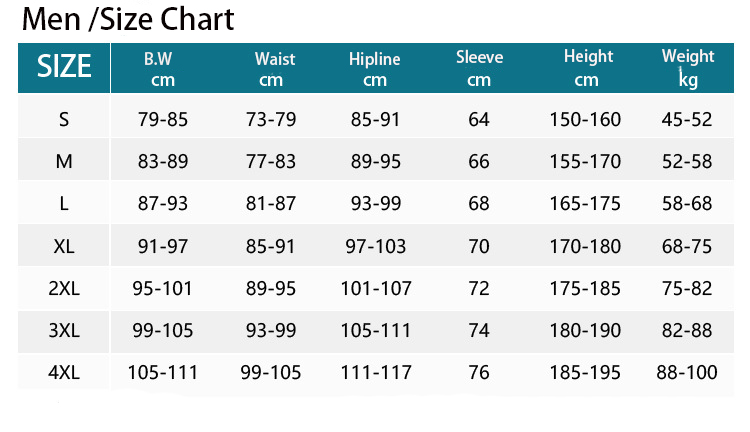Select the 3XL row label
The height and width of the screenshot is (432, 750).
pyautogui.click(x=64, y=330)
